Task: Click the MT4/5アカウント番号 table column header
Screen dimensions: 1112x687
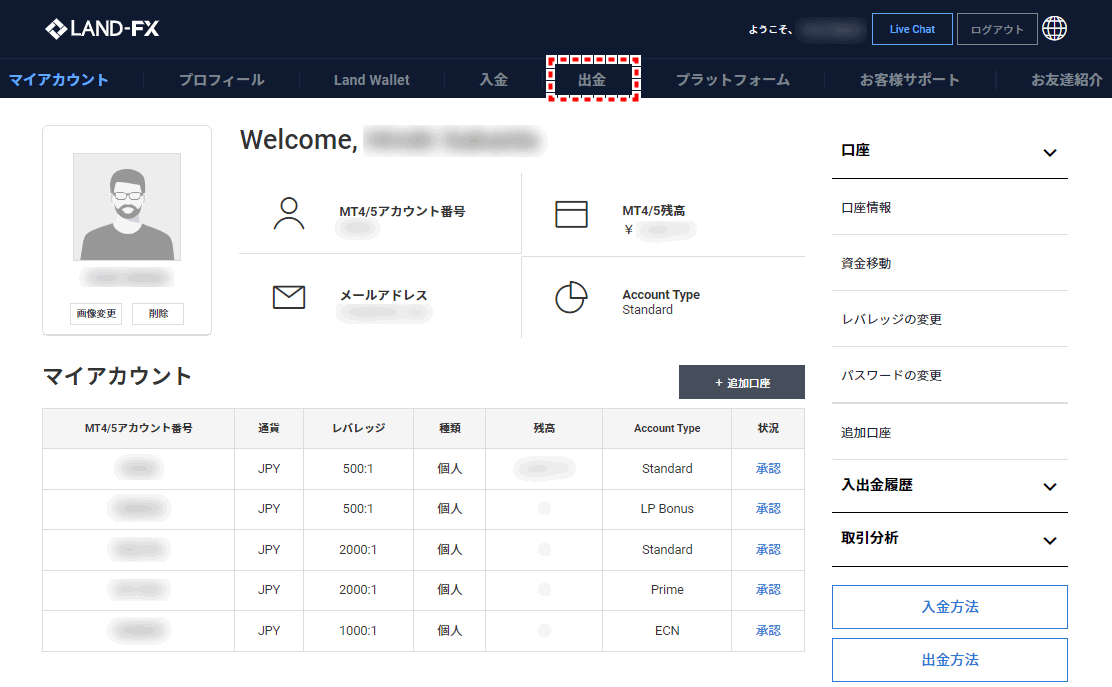Action: coord(138,428)
